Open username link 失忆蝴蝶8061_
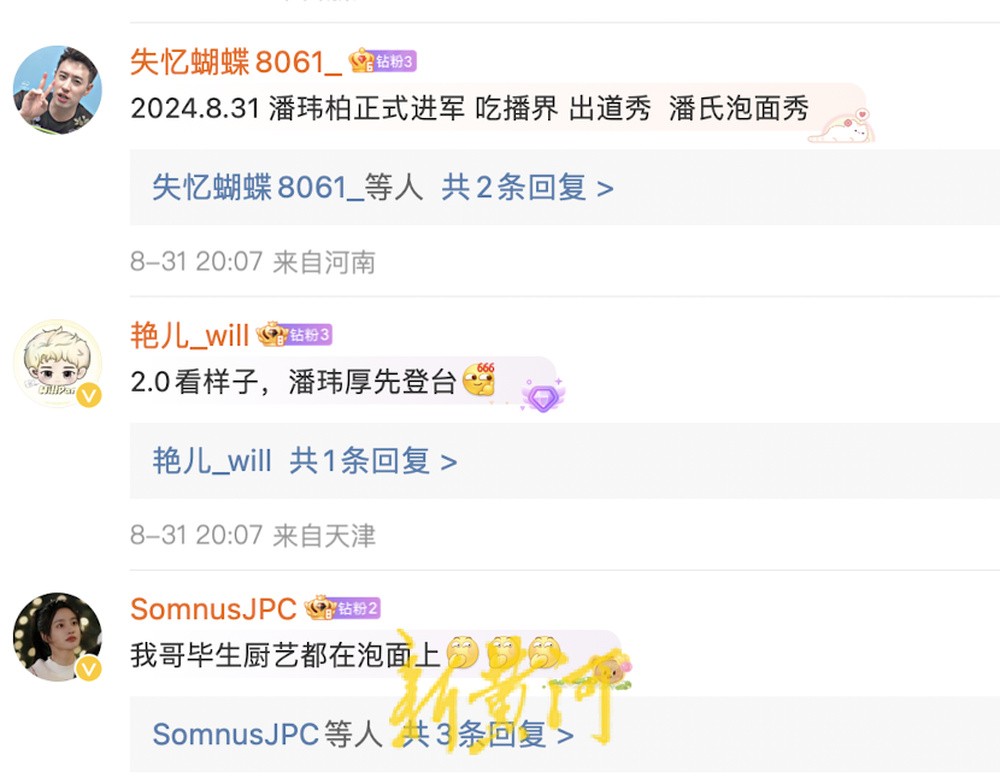This screenshot has height=778, width=1000. [x=237, y=62]
